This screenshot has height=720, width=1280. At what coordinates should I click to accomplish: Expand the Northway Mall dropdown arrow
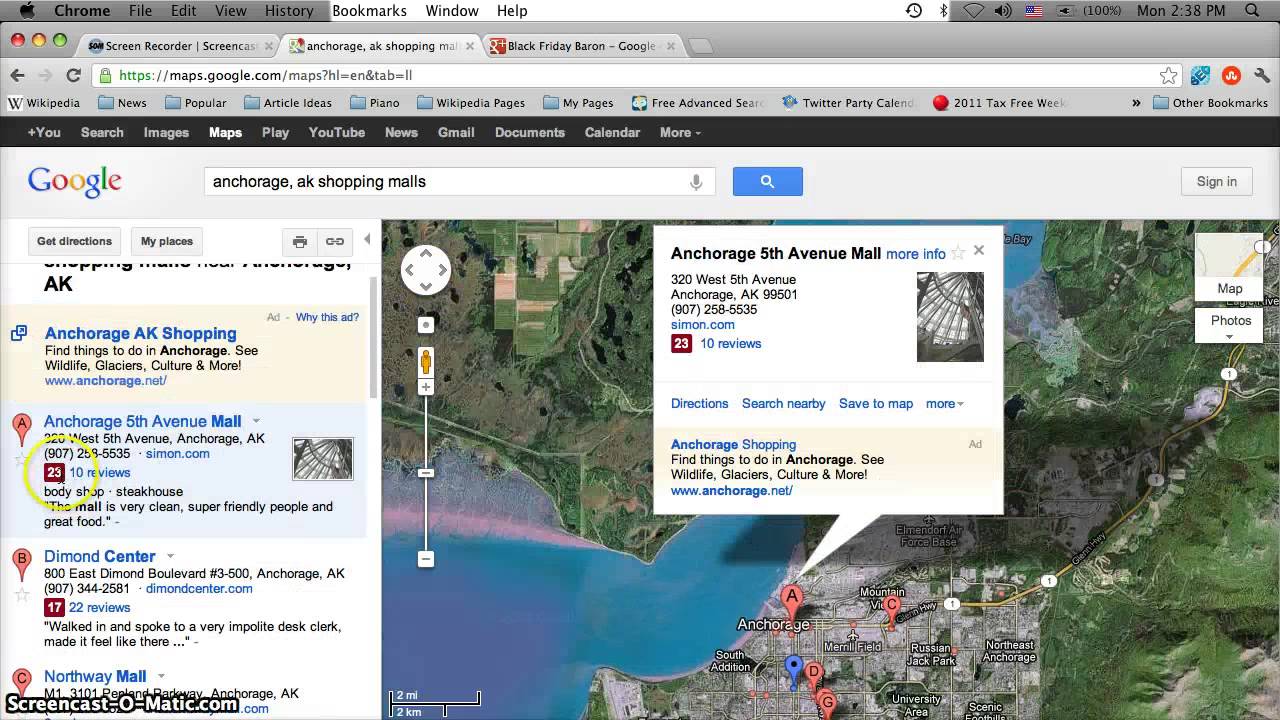161,676
